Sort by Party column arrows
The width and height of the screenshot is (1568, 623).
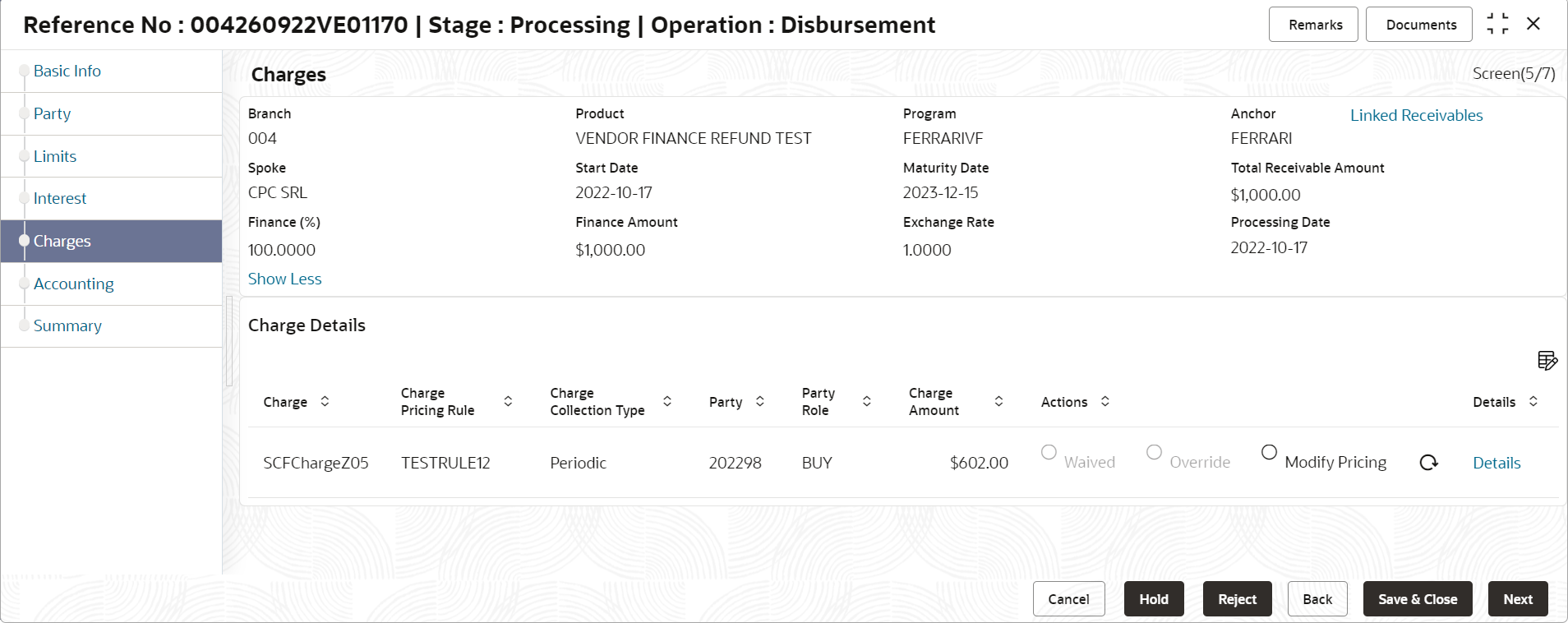pos(760,401)
